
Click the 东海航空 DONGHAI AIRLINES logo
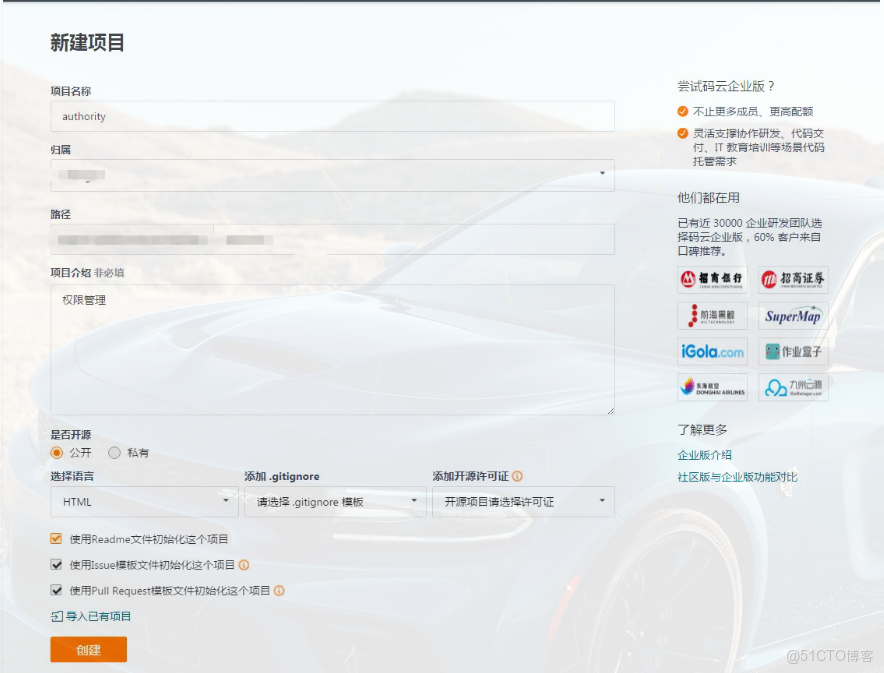click(x=710, y=388)
